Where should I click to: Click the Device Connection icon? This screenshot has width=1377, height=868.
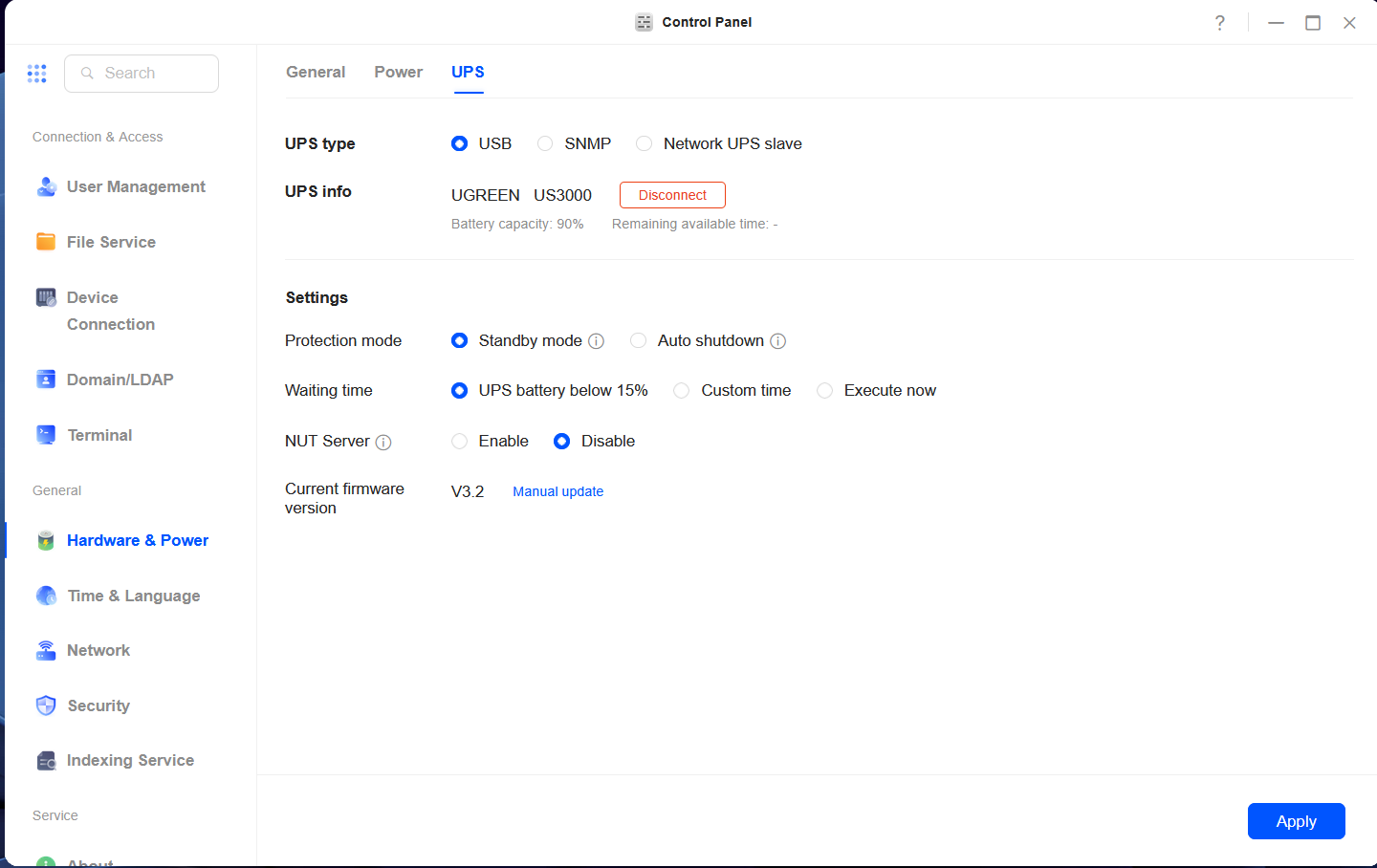click(46, 297)
